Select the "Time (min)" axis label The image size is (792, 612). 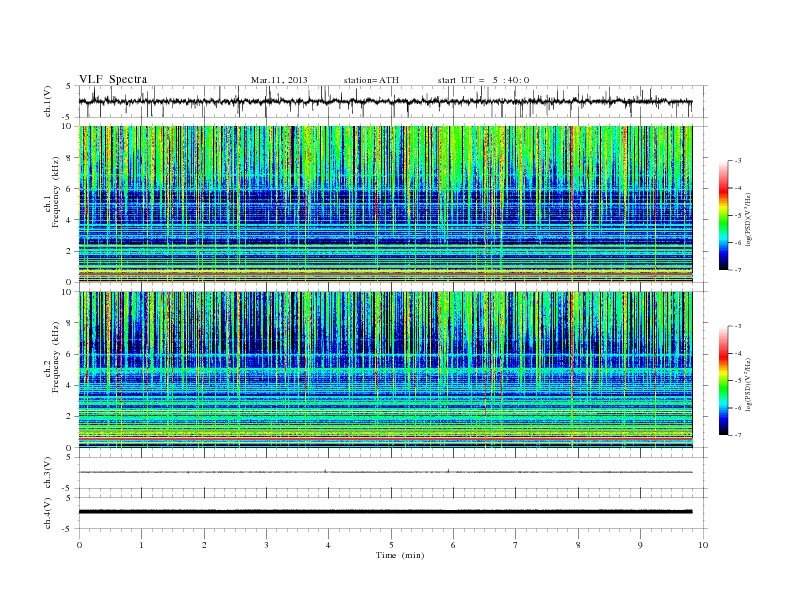click(400, 555)
